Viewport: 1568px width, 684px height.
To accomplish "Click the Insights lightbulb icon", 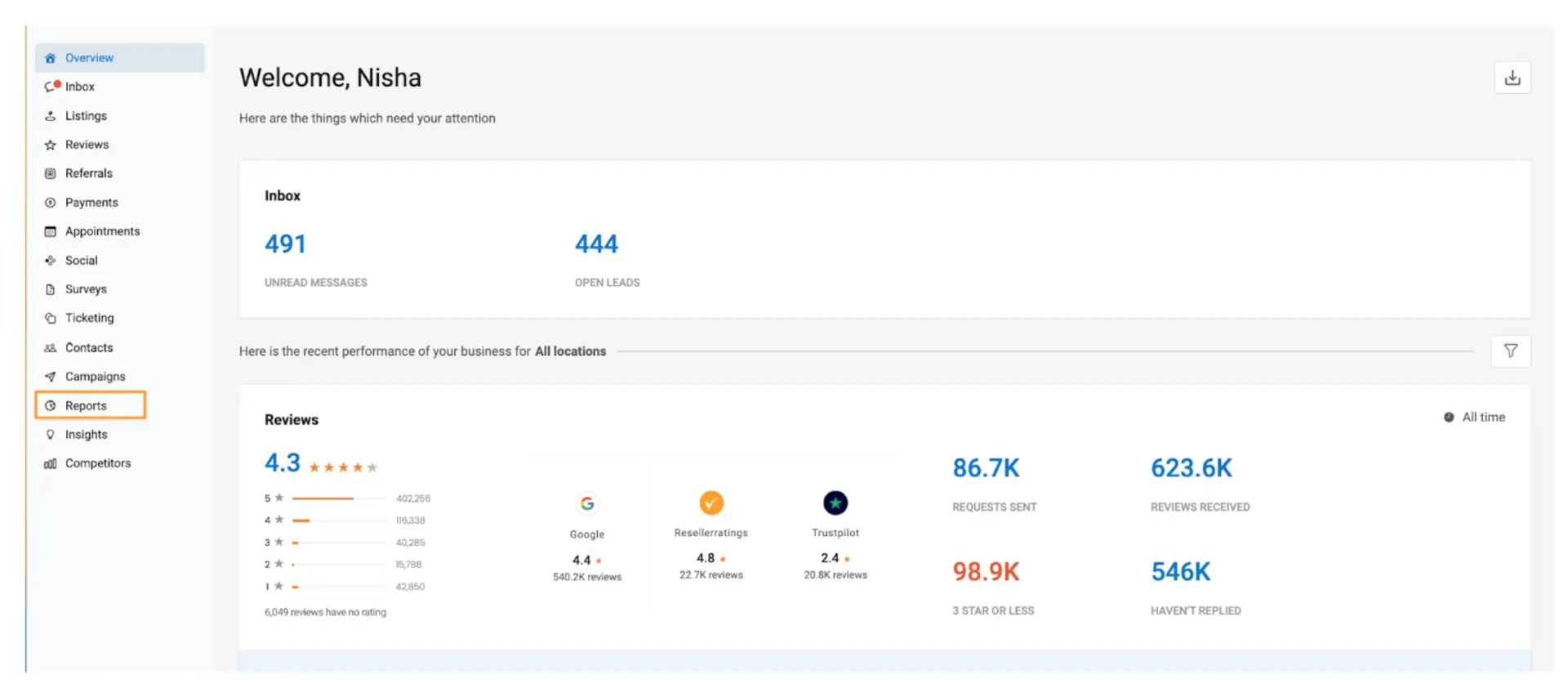I will (51, 435).
